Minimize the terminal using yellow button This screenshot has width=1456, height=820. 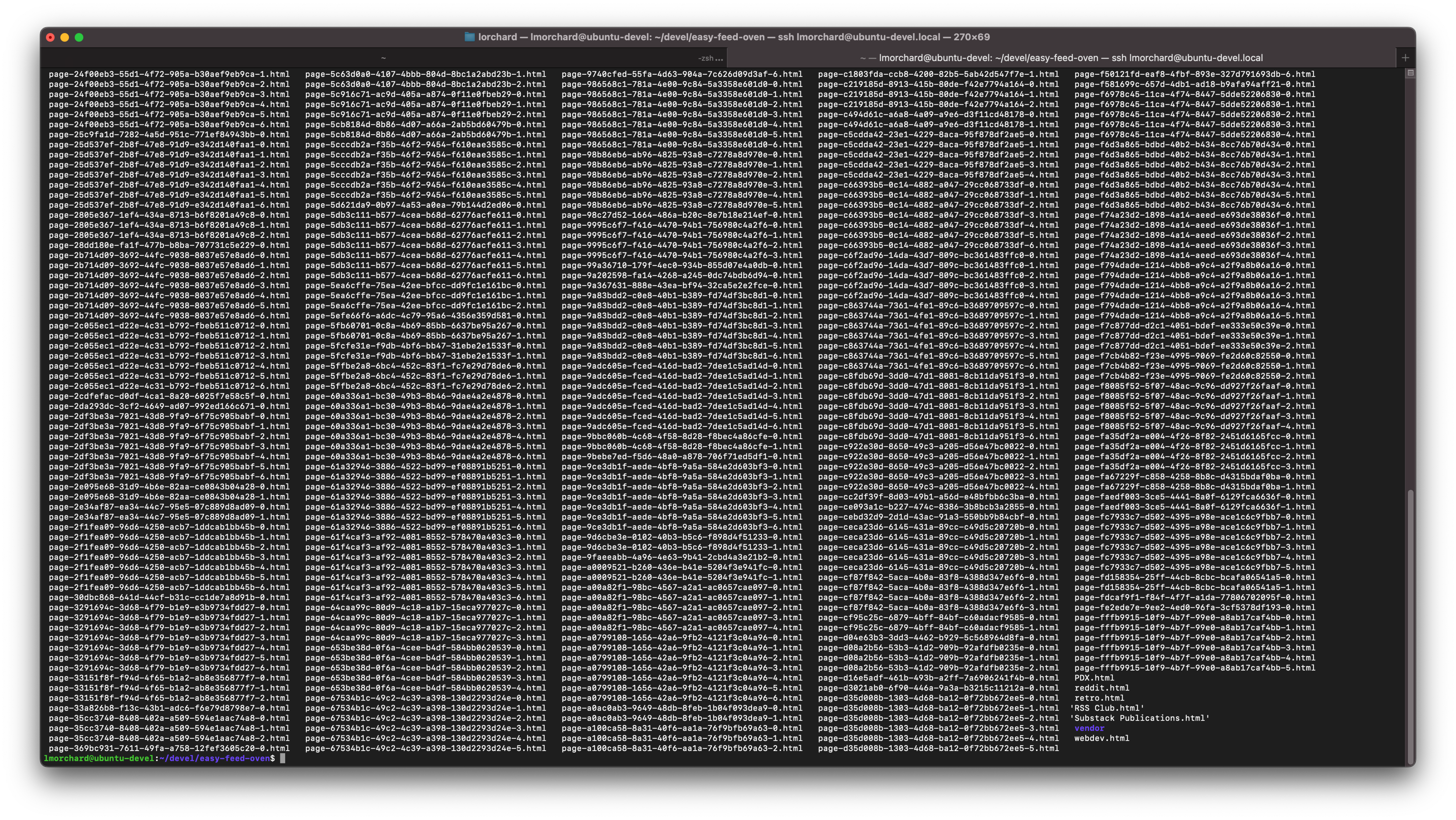coord(64,37)
